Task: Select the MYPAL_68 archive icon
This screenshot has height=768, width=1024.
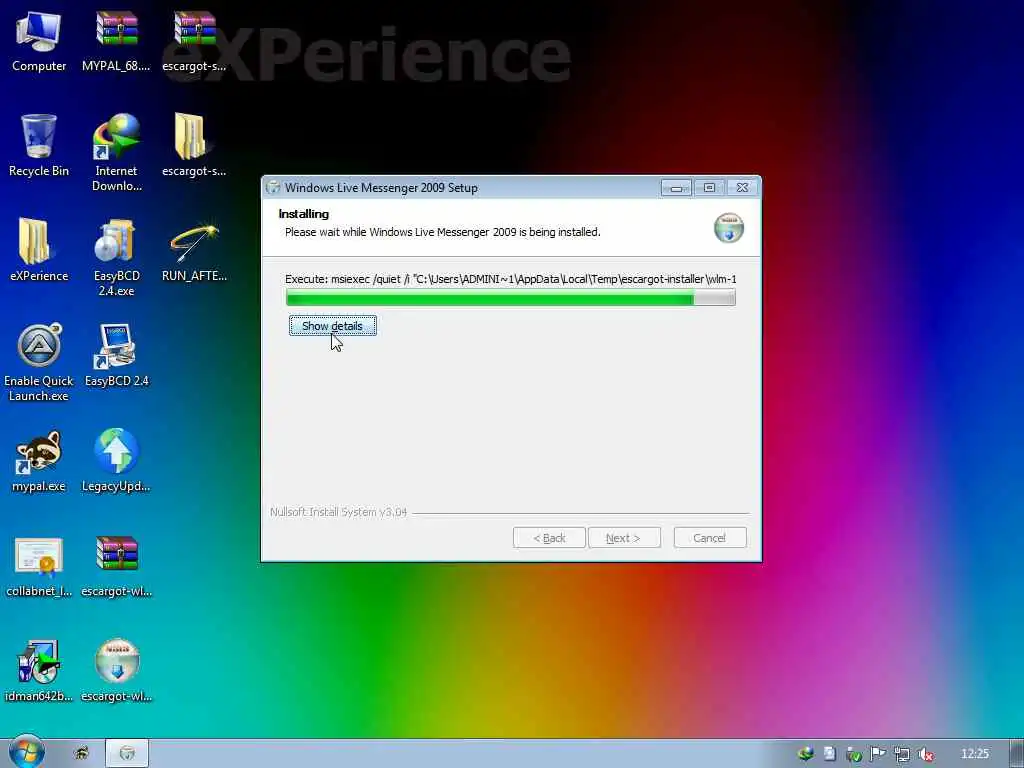Action: (116, 41)
